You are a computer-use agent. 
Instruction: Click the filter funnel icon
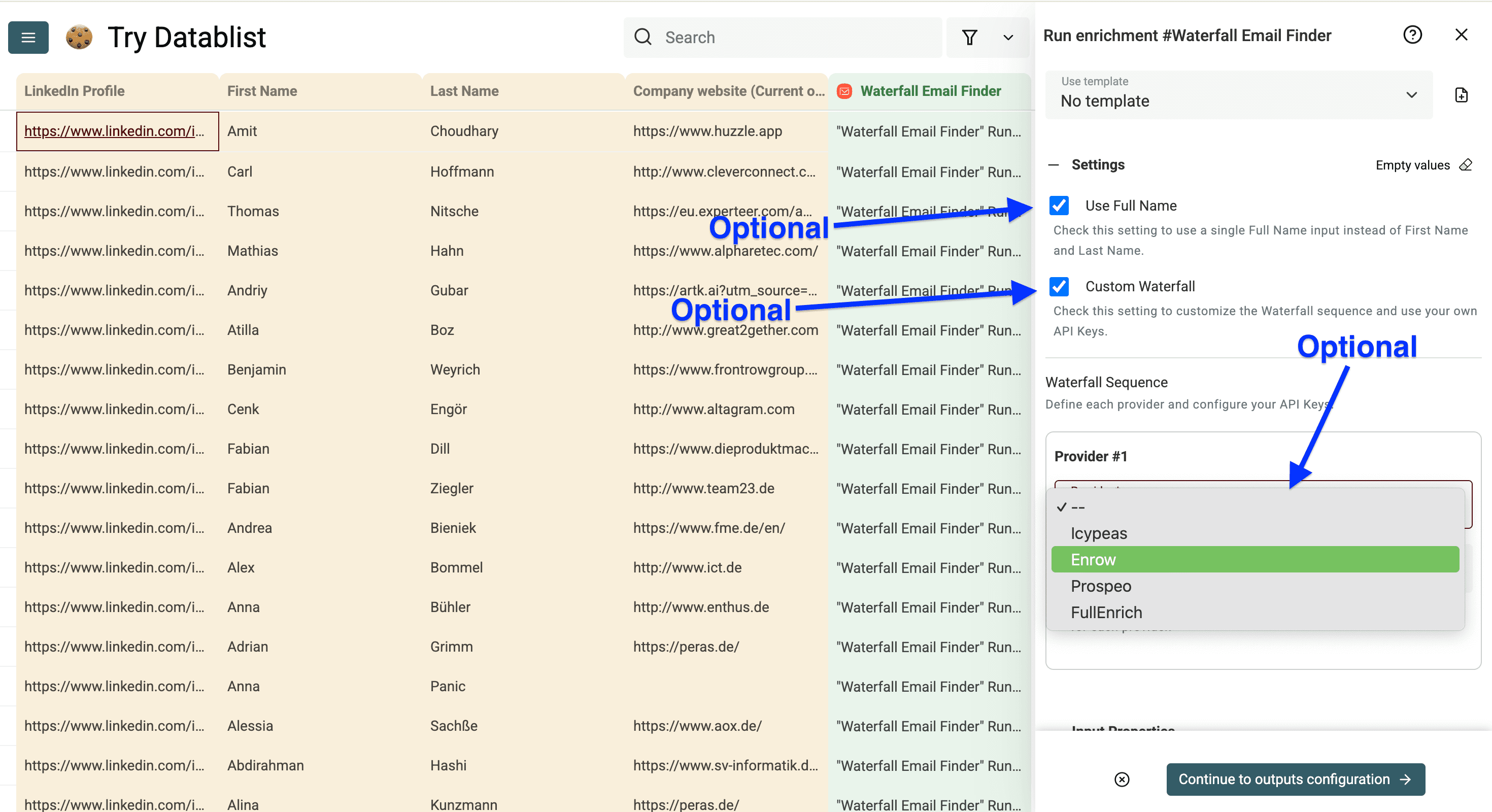click(x=970, y=37)
